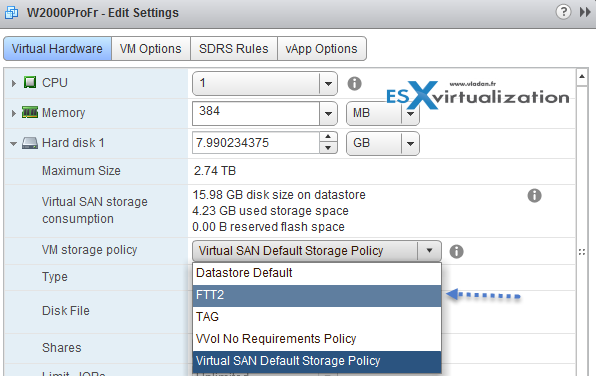Click the Maximum Size value 2.74 TB
Image resolution: width=596 pixels, height=376 pixels.
click(215, 171)
